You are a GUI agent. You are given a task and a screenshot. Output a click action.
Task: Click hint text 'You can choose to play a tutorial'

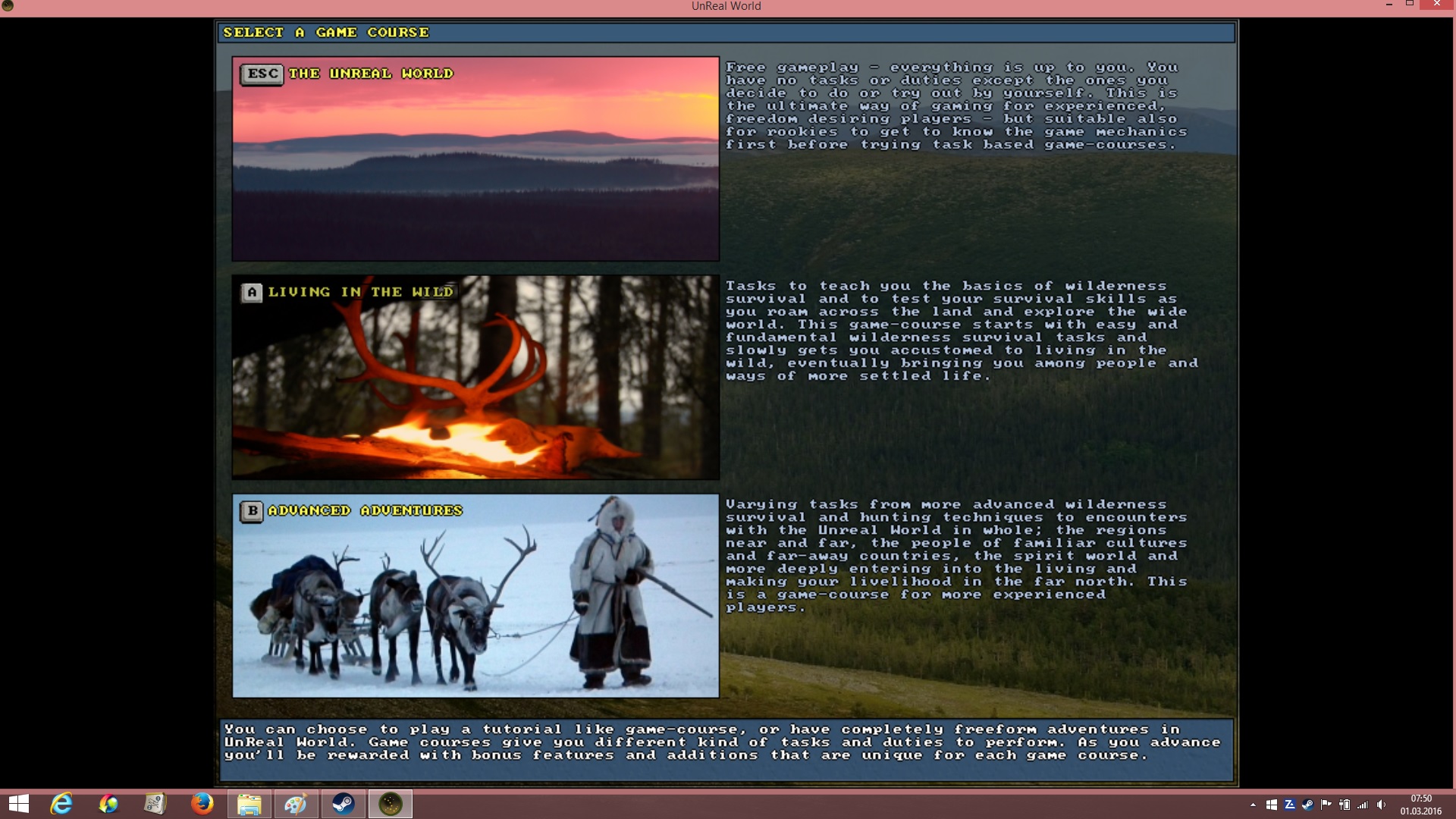[x=723, y=742]
